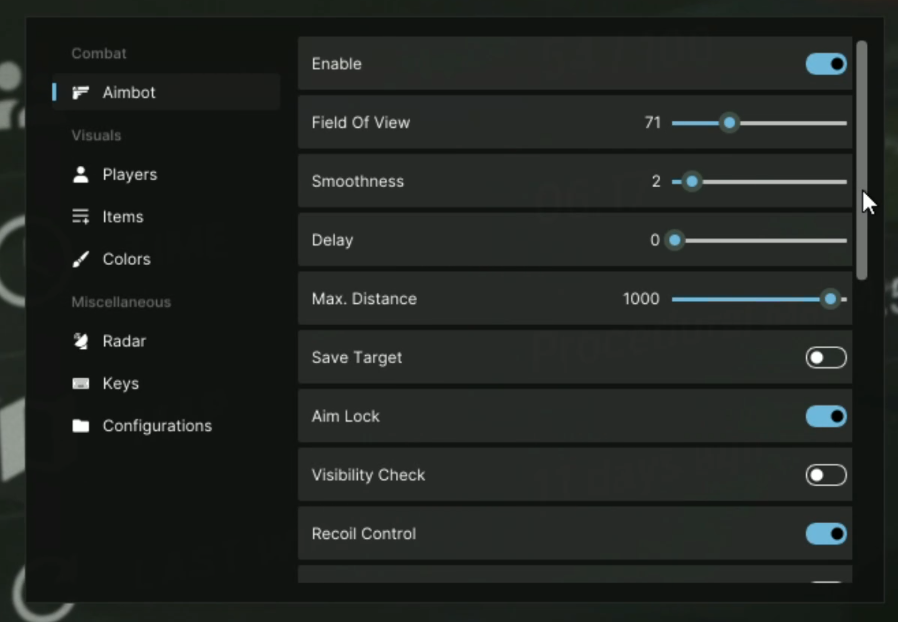
Task: Click the far right end of the Field Of View track
Action: 844,123
